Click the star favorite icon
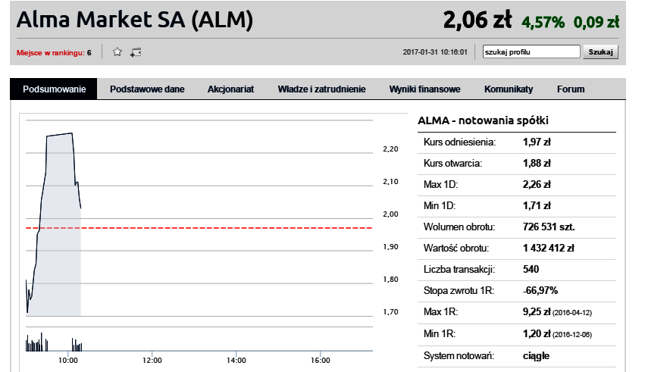The height and width of the screenshot is (372, 645). [x=117, y=52]
